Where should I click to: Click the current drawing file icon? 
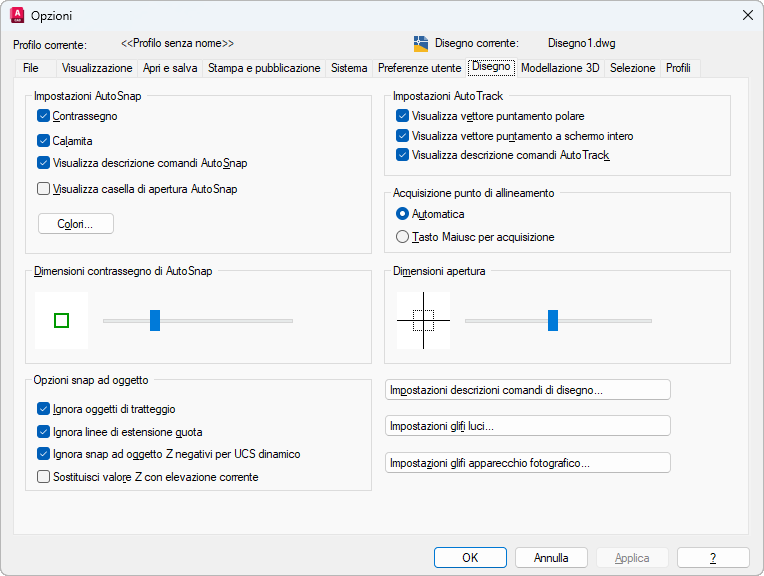[421, 44]
